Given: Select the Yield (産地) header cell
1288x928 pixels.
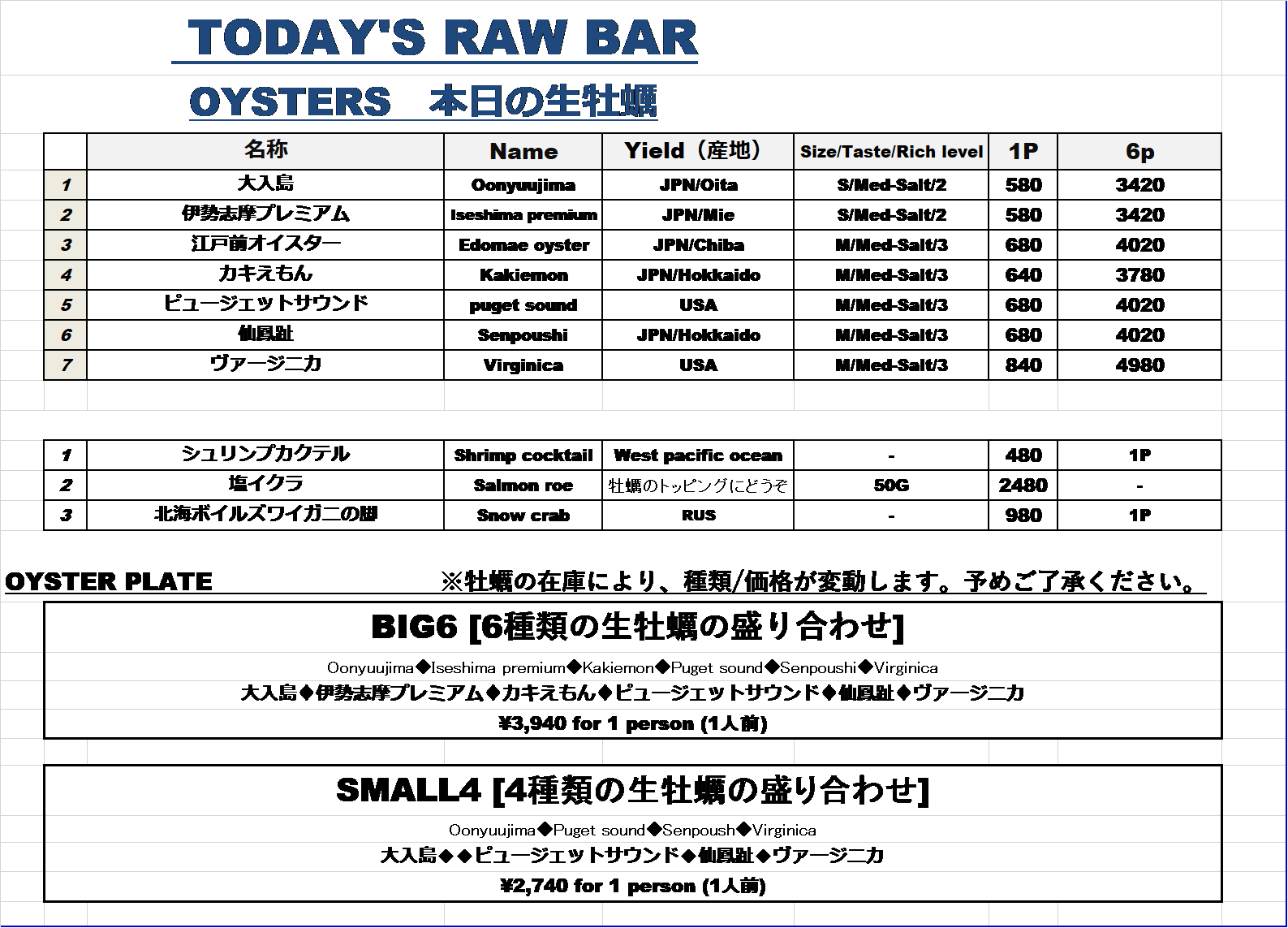Looking at the screenshot, I should coord(697,152).
